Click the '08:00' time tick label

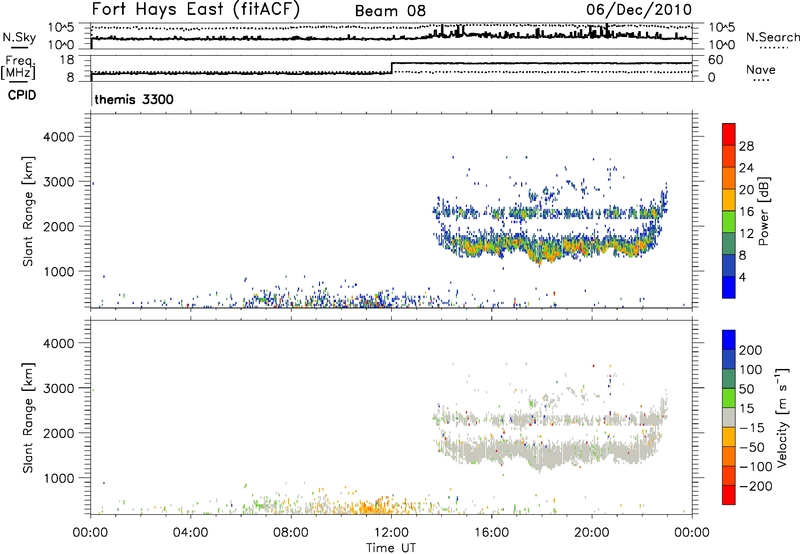pyautogui.click(x=291, y=533)
